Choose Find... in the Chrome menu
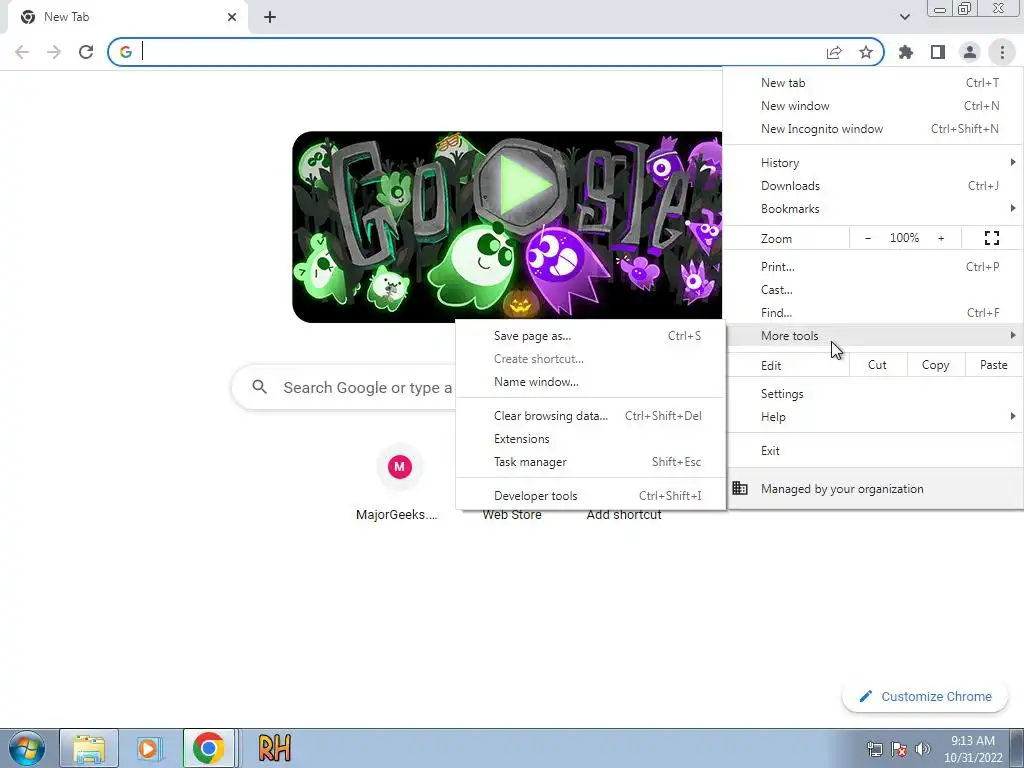This screenshot has width=1024, height=768. click(873, 312)
